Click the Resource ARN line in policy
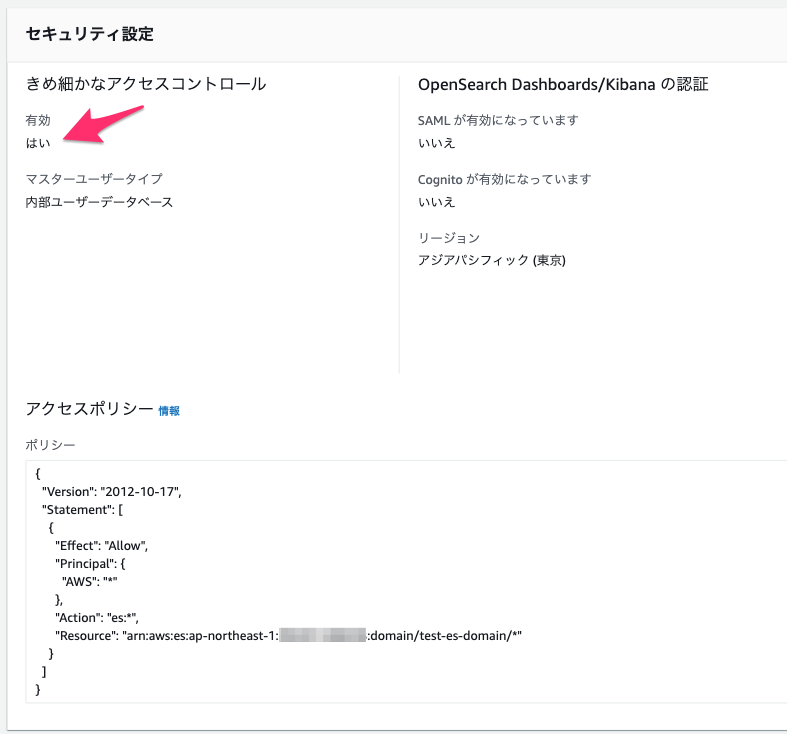787x734 pixels. click(289, 636)
